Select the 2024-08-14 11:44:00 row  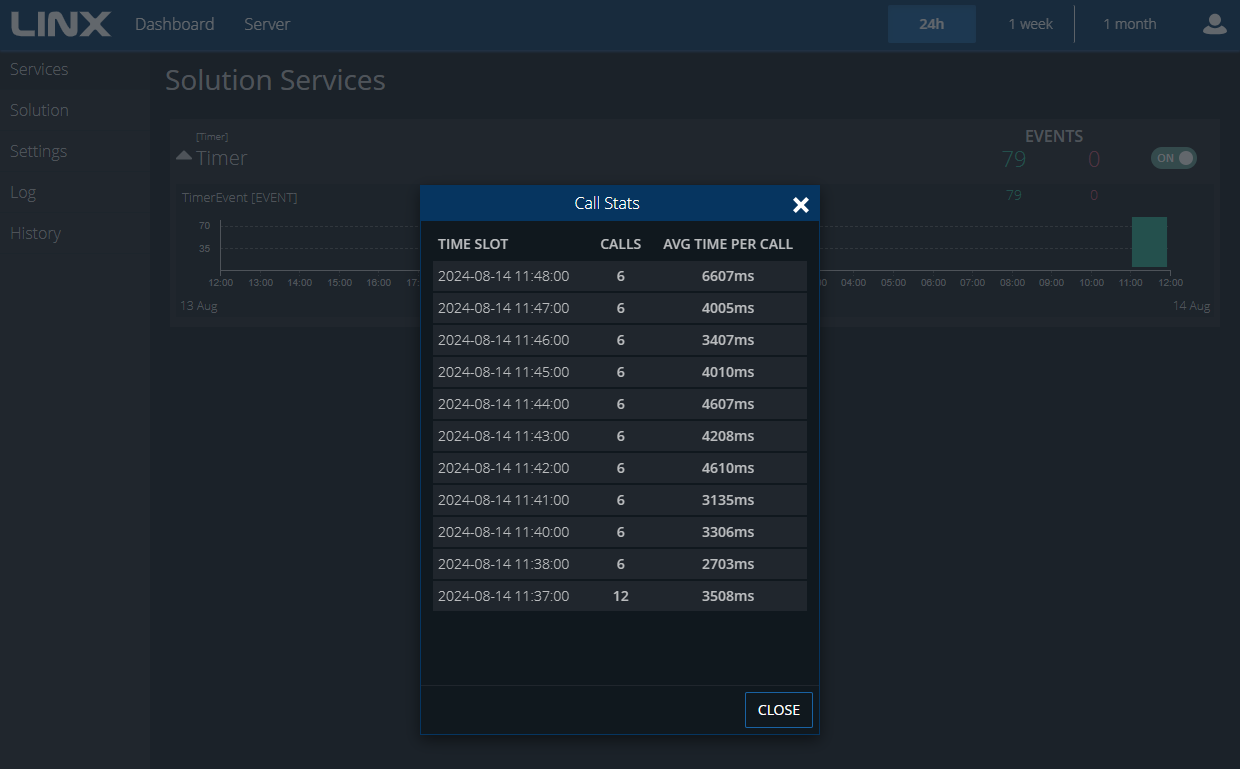620,404
